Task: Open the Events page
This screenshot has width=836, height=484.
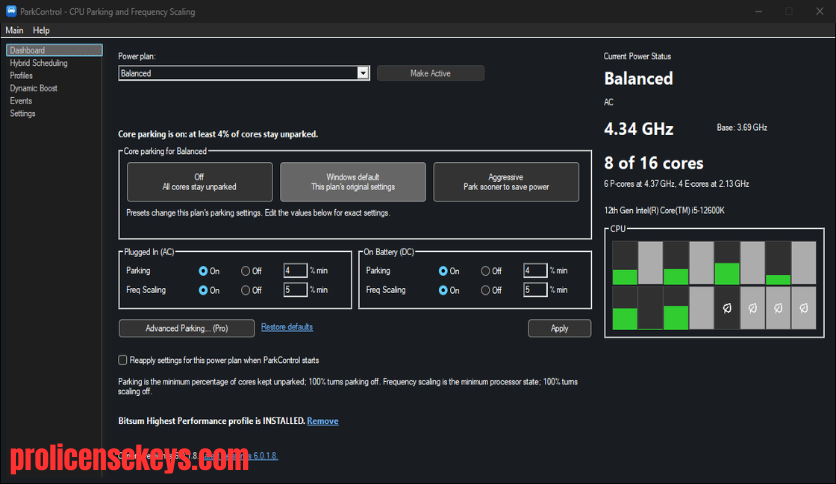Action: (x=21, y=101)
